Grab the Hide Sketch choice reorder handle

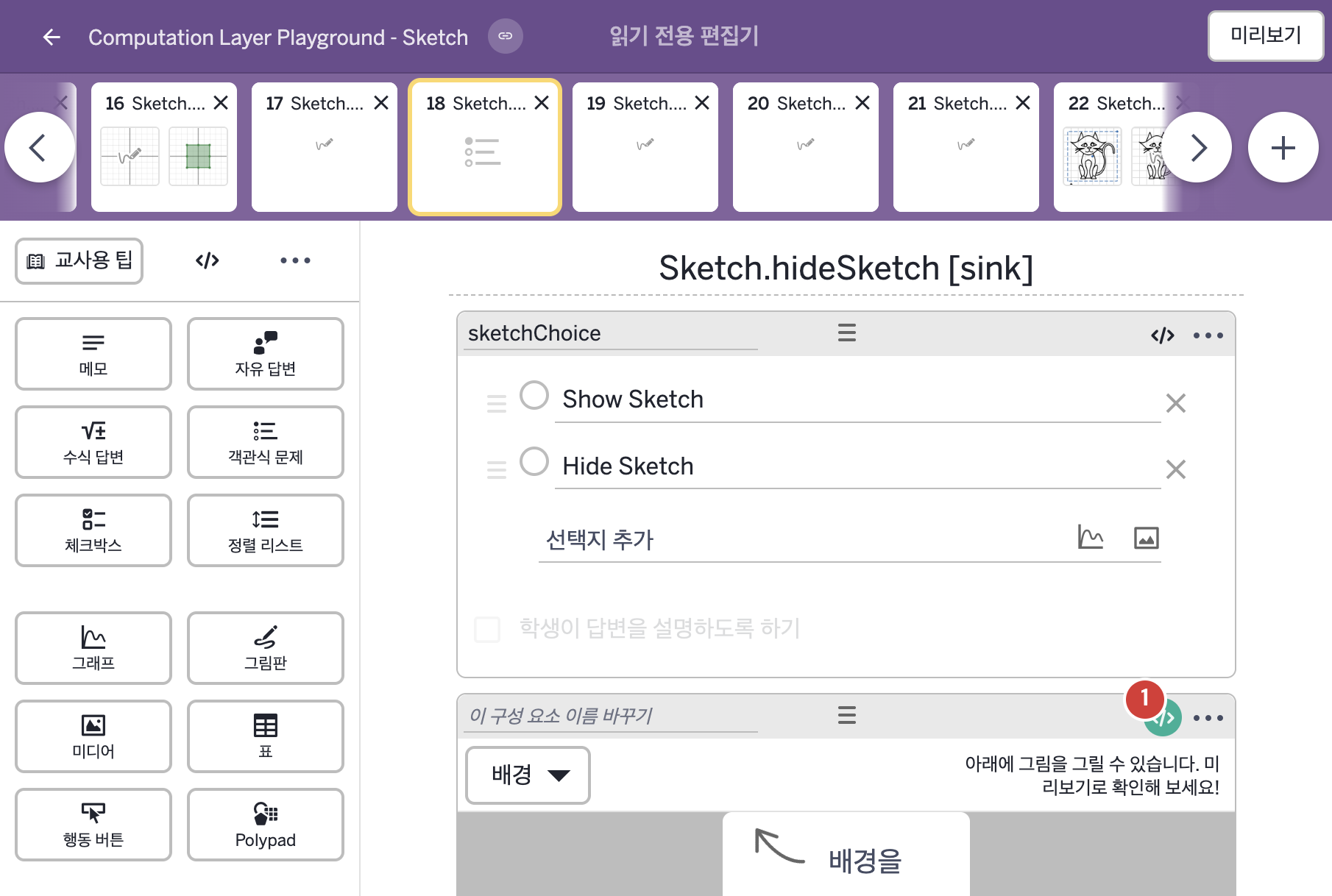click(497, 469)
